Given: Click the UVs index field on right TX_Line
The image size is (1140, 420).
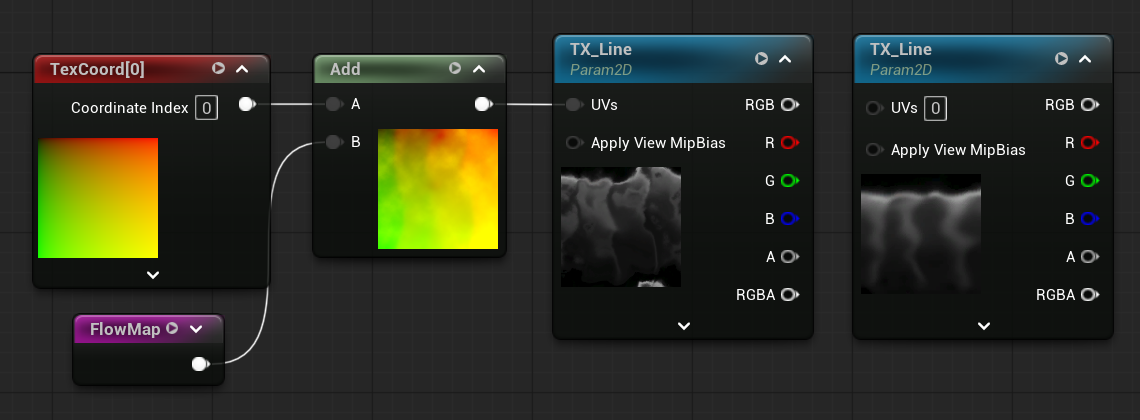Looking at the screenshot, I should (935, 109).
